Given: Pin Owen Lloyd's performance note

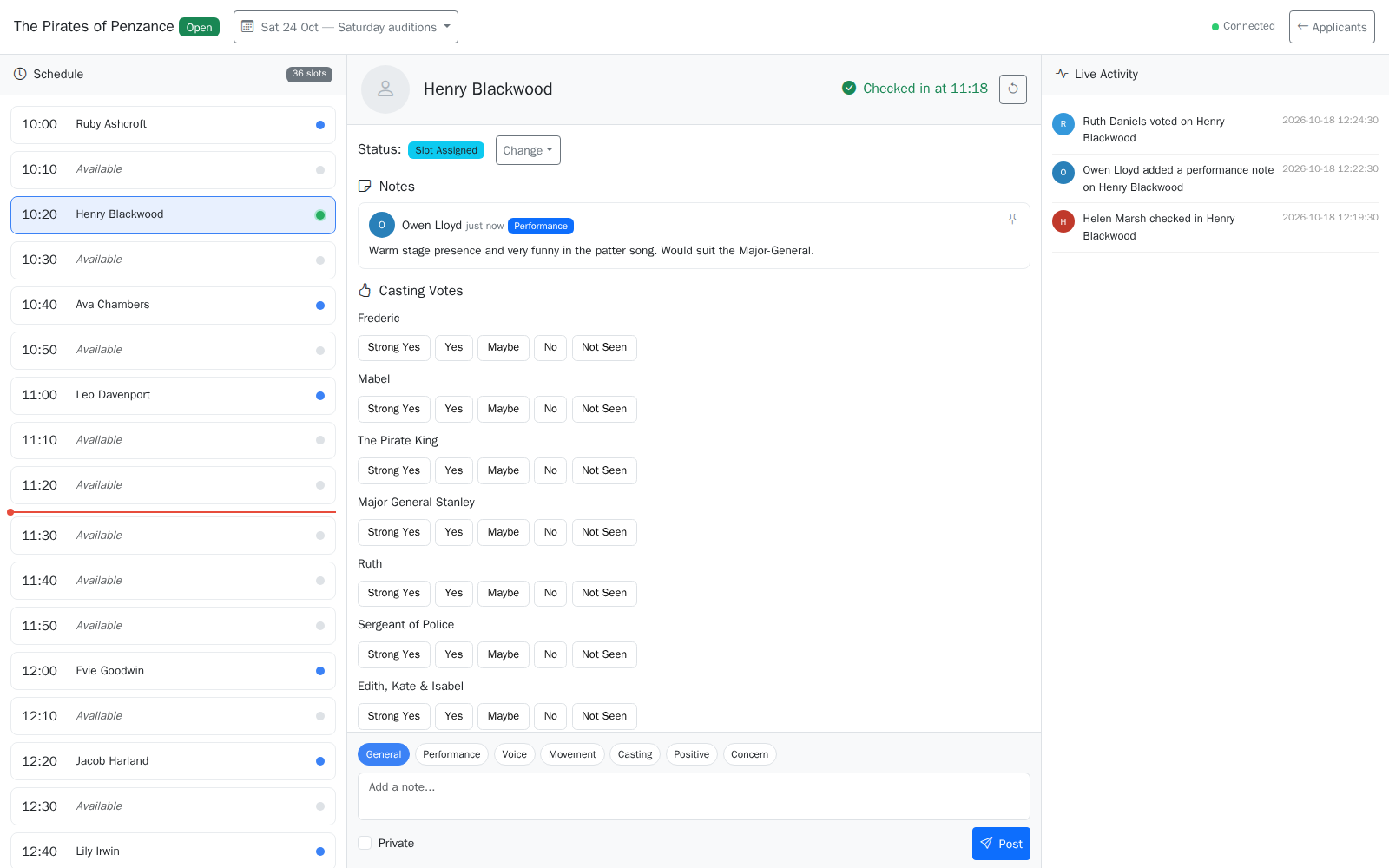Looking at the screenshot, I should pyautogui.click(x=1012, y=219).
